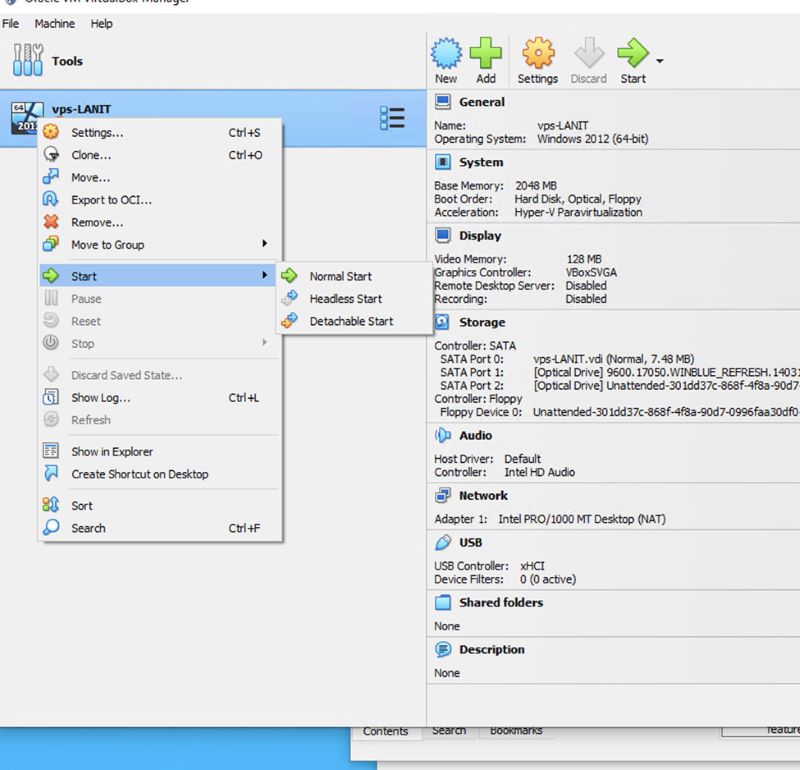Click the USB section header

point(470,543)
